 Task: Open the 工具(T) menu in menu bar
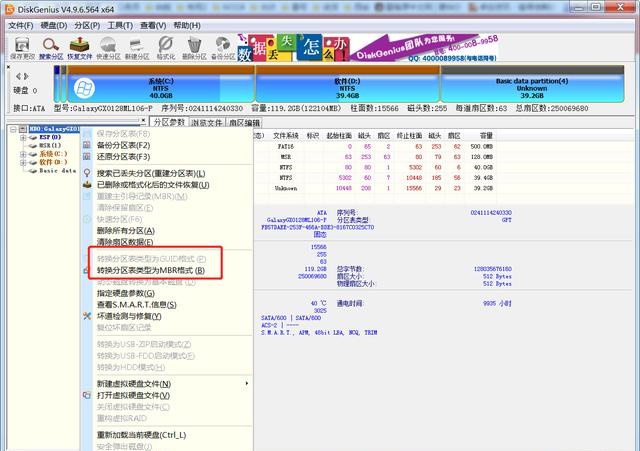click(120, 24)
